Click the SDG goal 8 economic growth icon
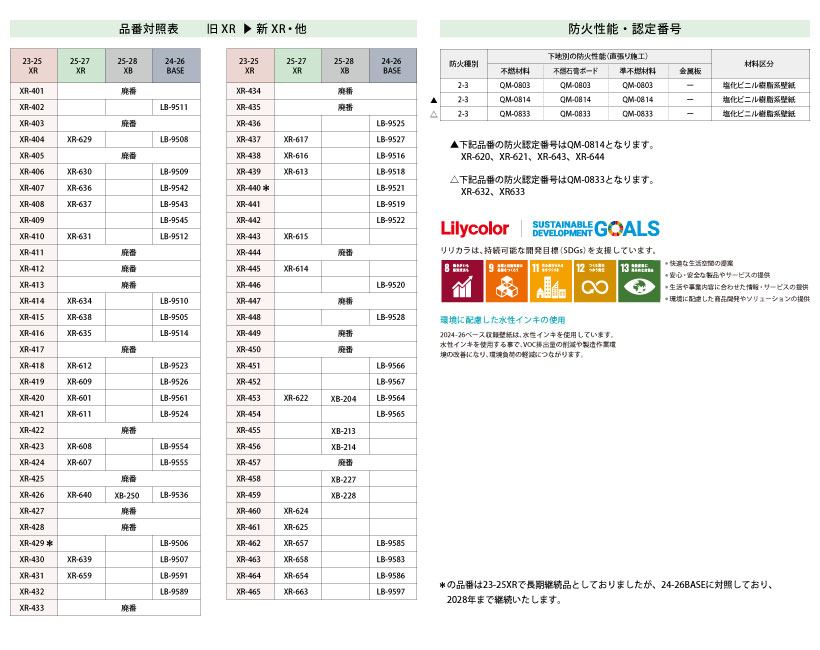 click(x=462, y=281)
